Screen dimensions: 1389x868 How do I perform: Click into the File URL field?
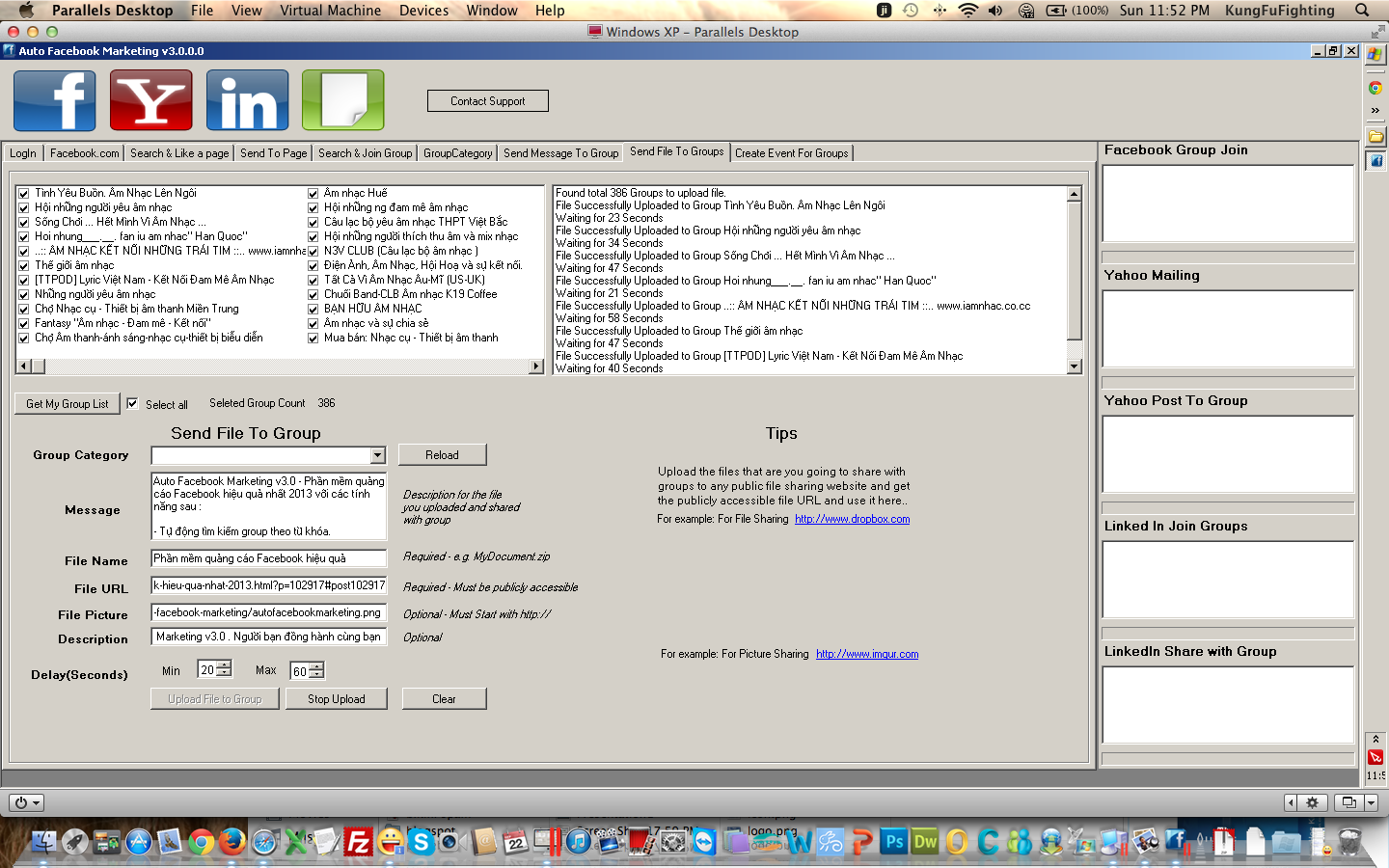point(269,585)
